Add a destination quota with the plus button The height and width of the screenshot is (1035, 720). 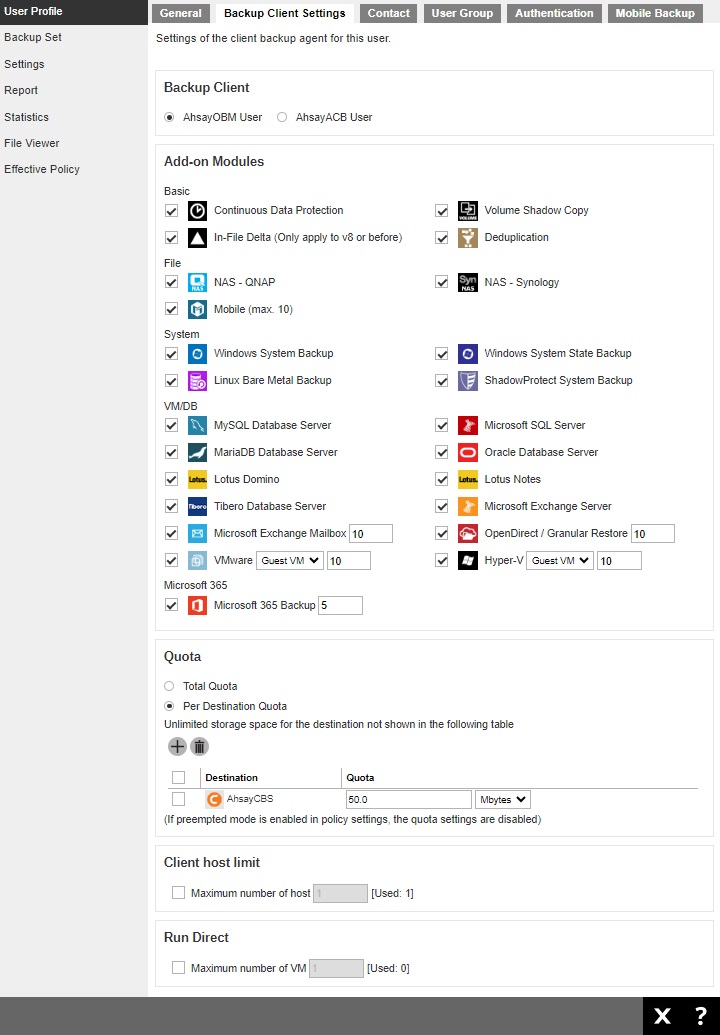[177, 747]
